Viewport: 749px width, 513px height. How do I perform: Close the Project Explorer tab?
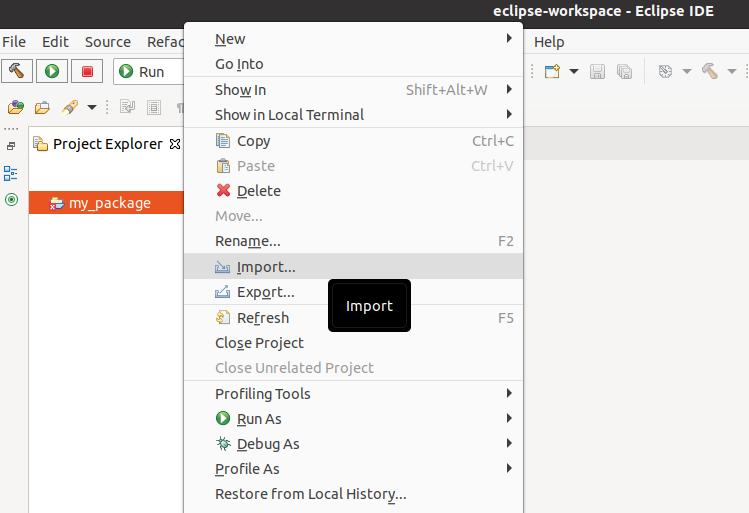pos(175,144)
